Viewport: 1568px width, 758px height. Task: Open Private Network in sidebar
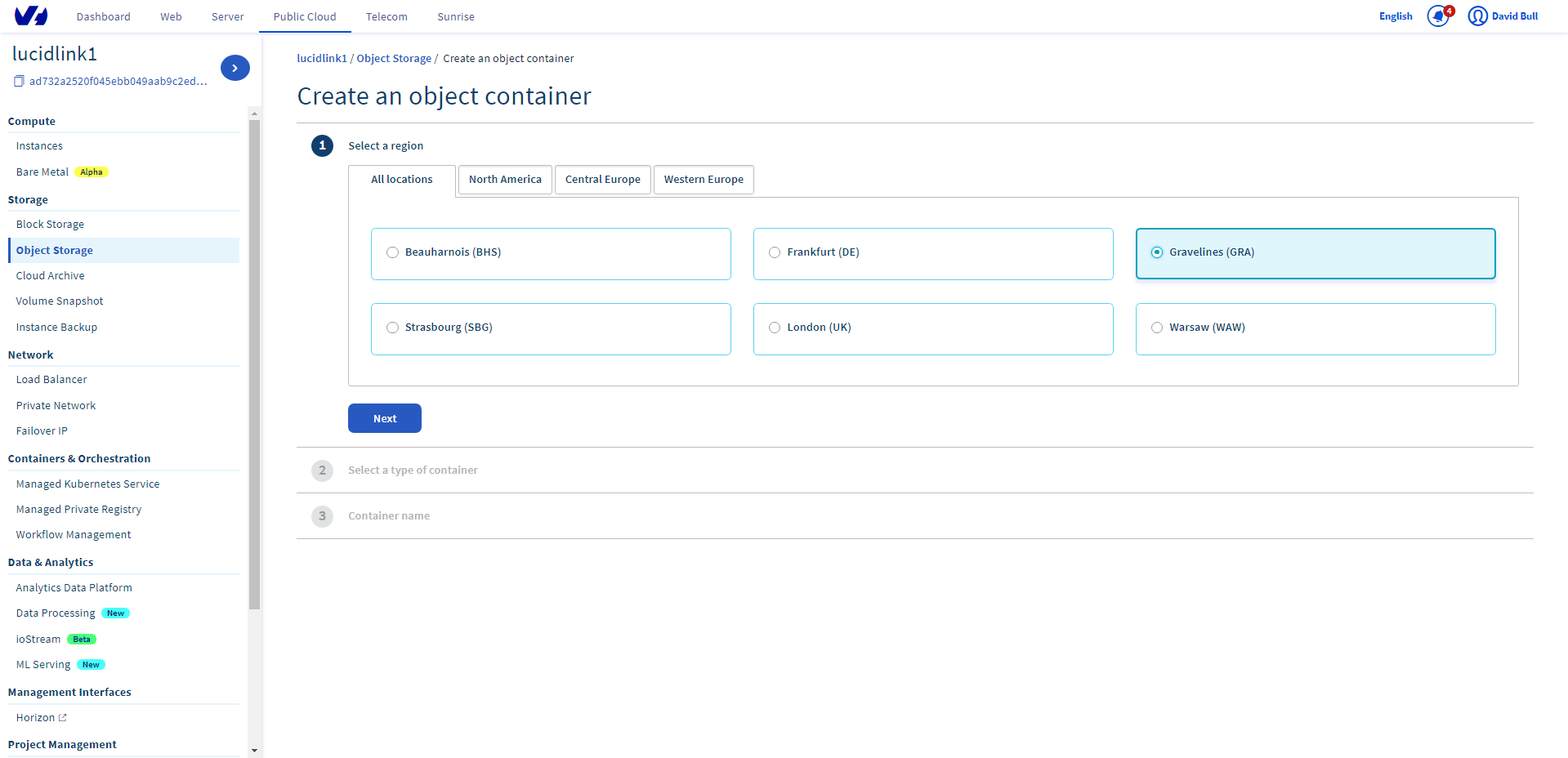(56, 406)
